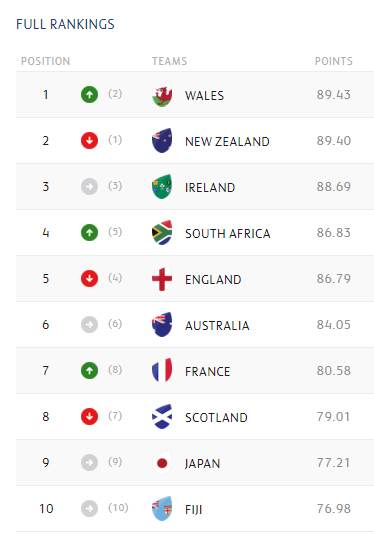Click the Wales dragon flag icon
The width and height of the screenshot is (374, 534).
[x=162, y=95]
